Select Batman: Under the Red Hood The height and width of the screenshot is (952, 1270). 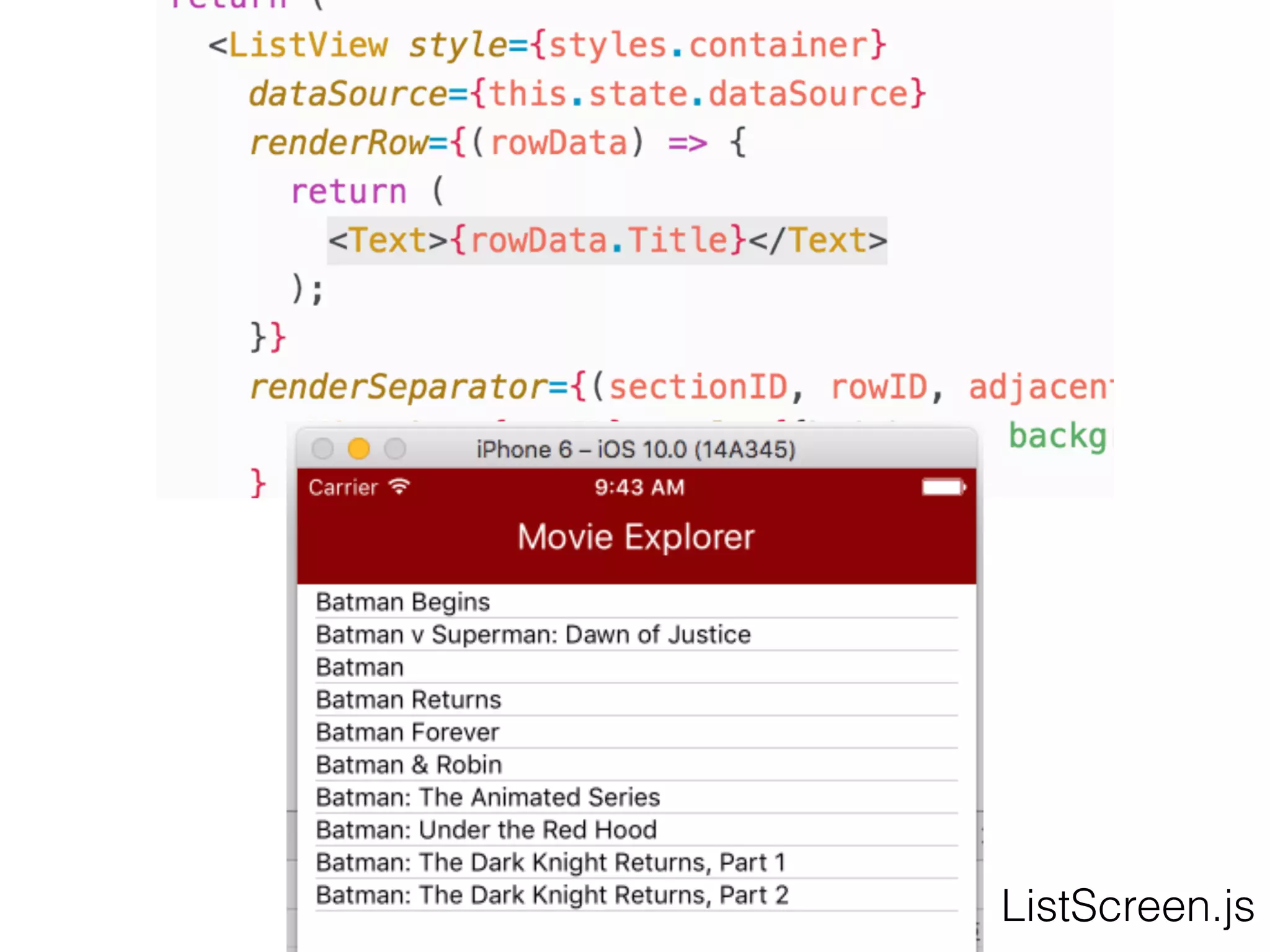(486, 830)
